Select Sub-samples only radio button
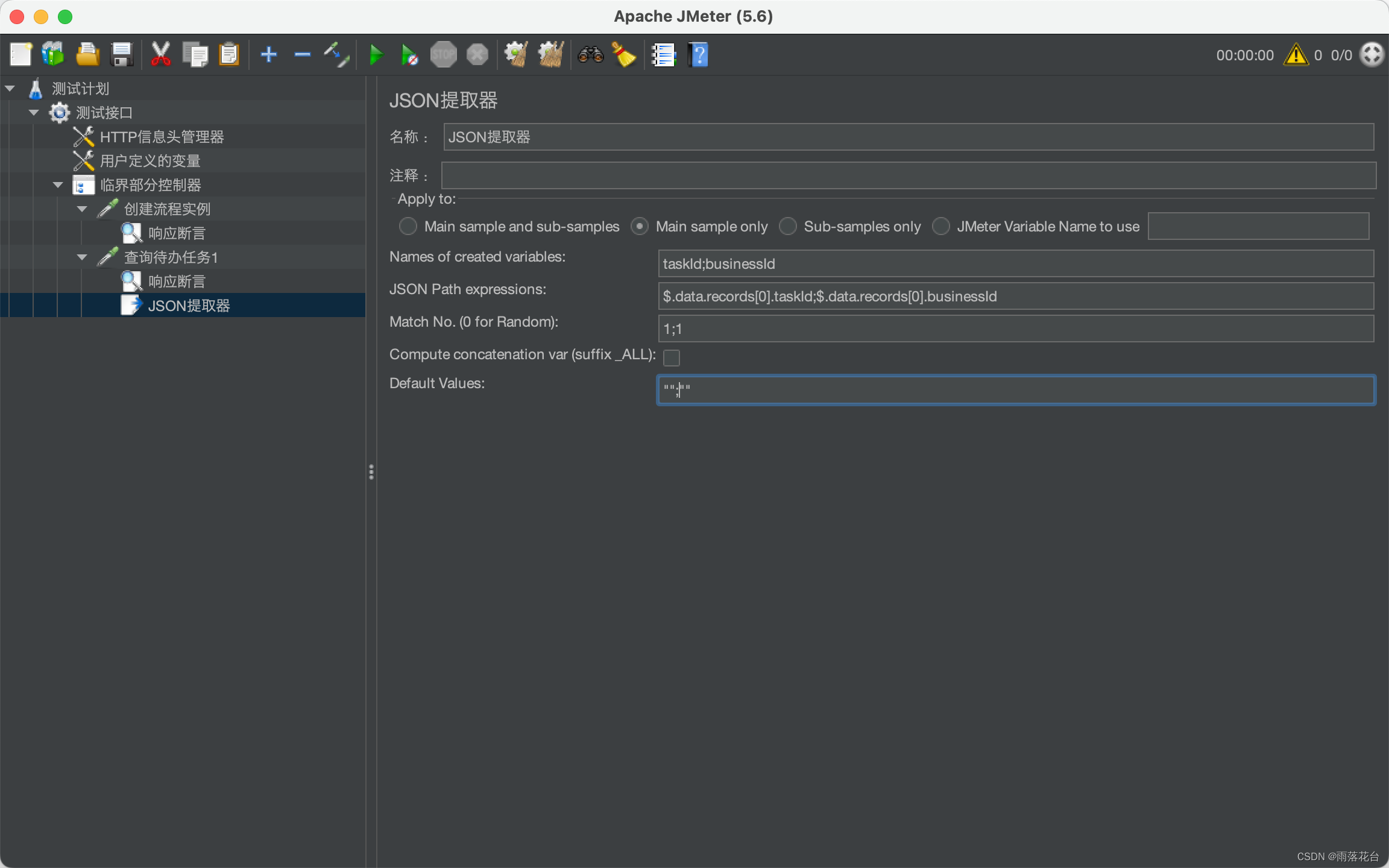The width and height of the screenshot is (1389, 868). coord(787,227)
